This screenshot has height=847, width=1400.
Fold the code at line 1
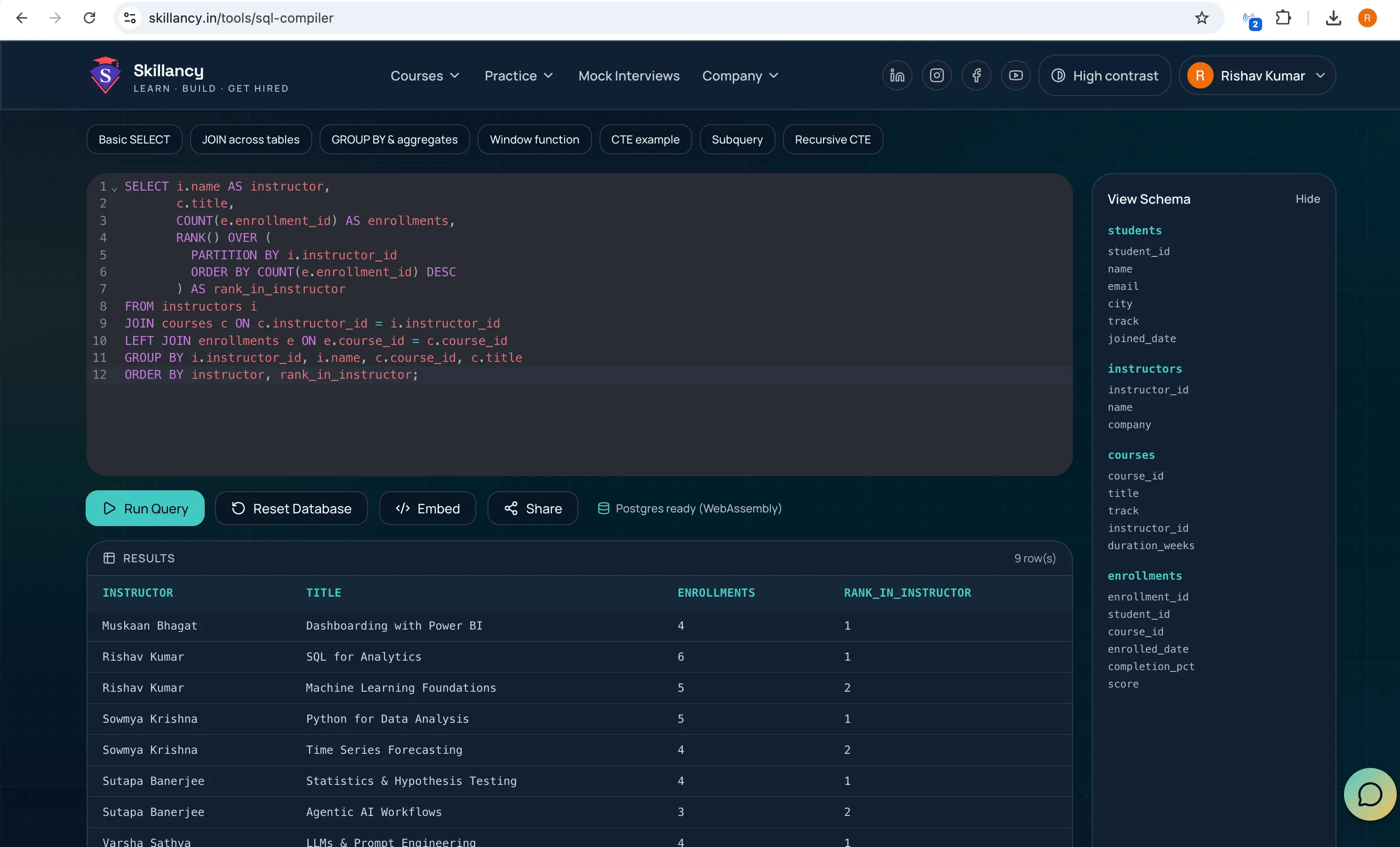click(114, 188)
